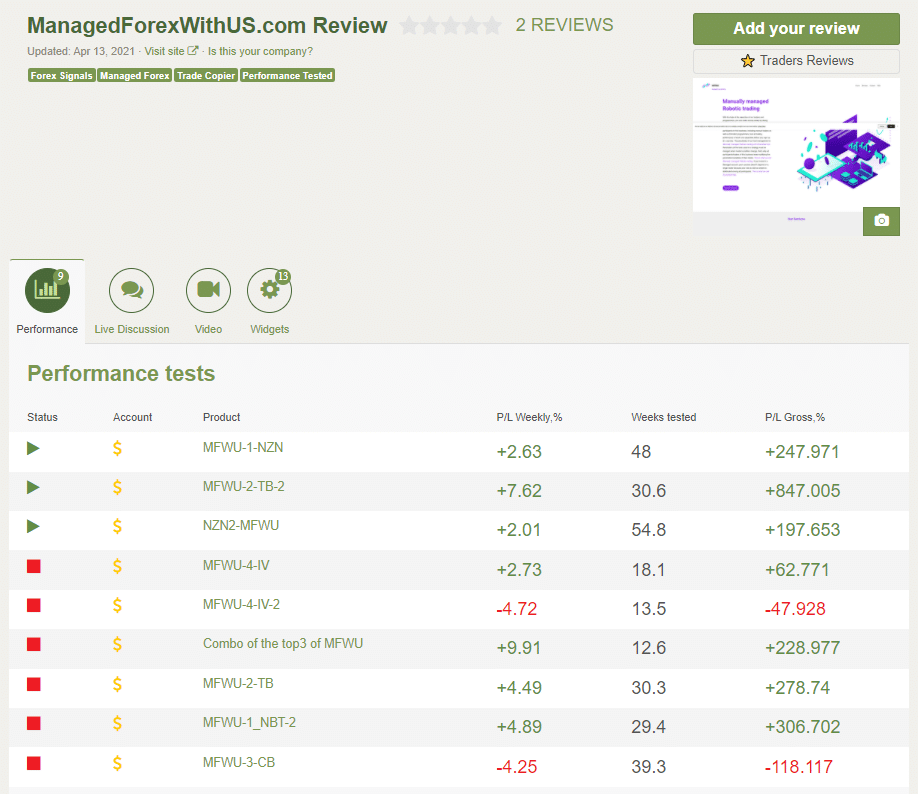This screenshot has height=794, width=918.
Task: Click the Status column header
Action: tap(42, 417)
